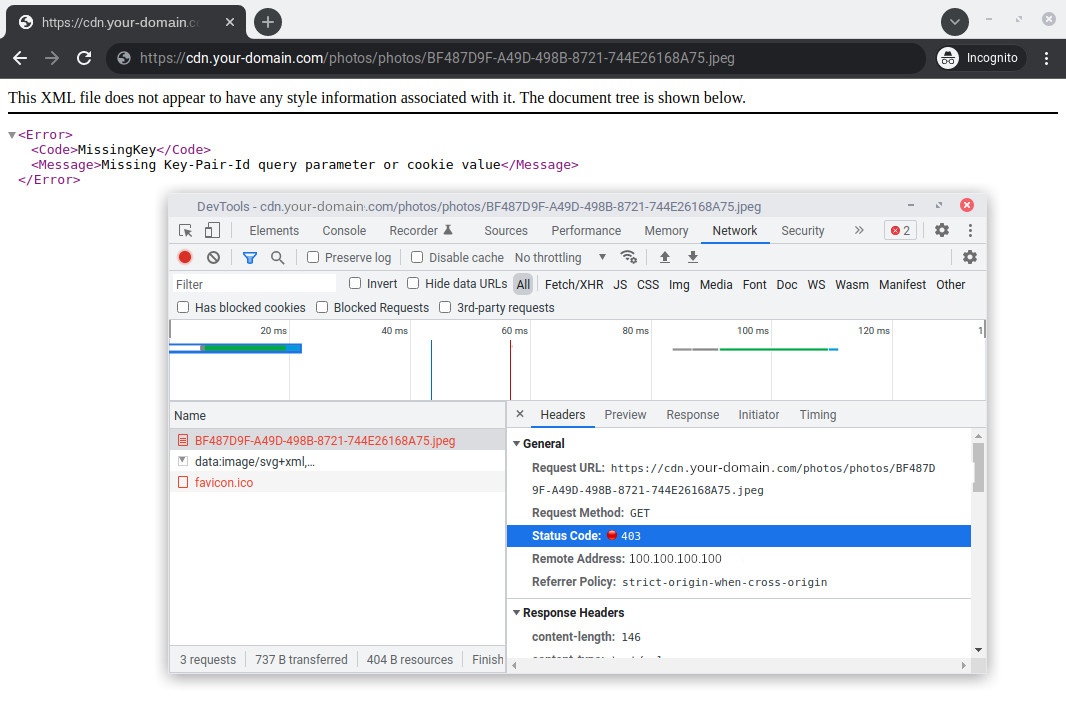This screenshot has height=706, width=1066.
Task: Click the network Filter text field
Action: point(254,284)
